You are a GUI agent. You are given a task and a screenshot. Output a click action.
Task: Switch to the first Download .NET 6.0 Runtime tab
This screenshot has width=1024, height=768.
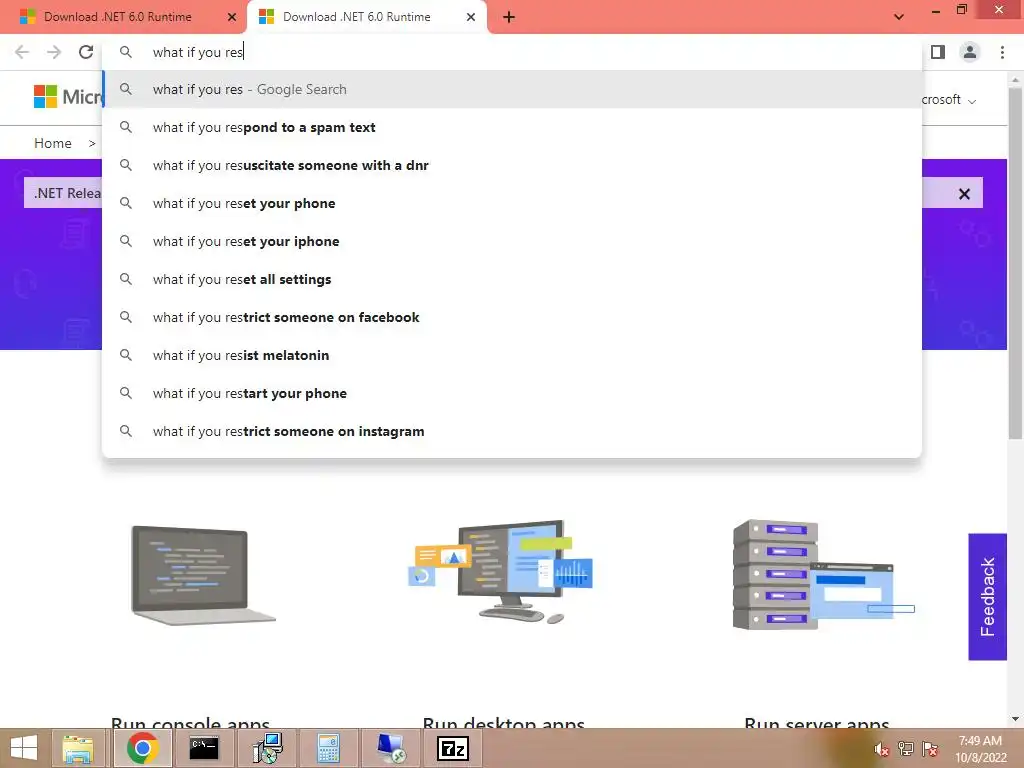point(118,17)
